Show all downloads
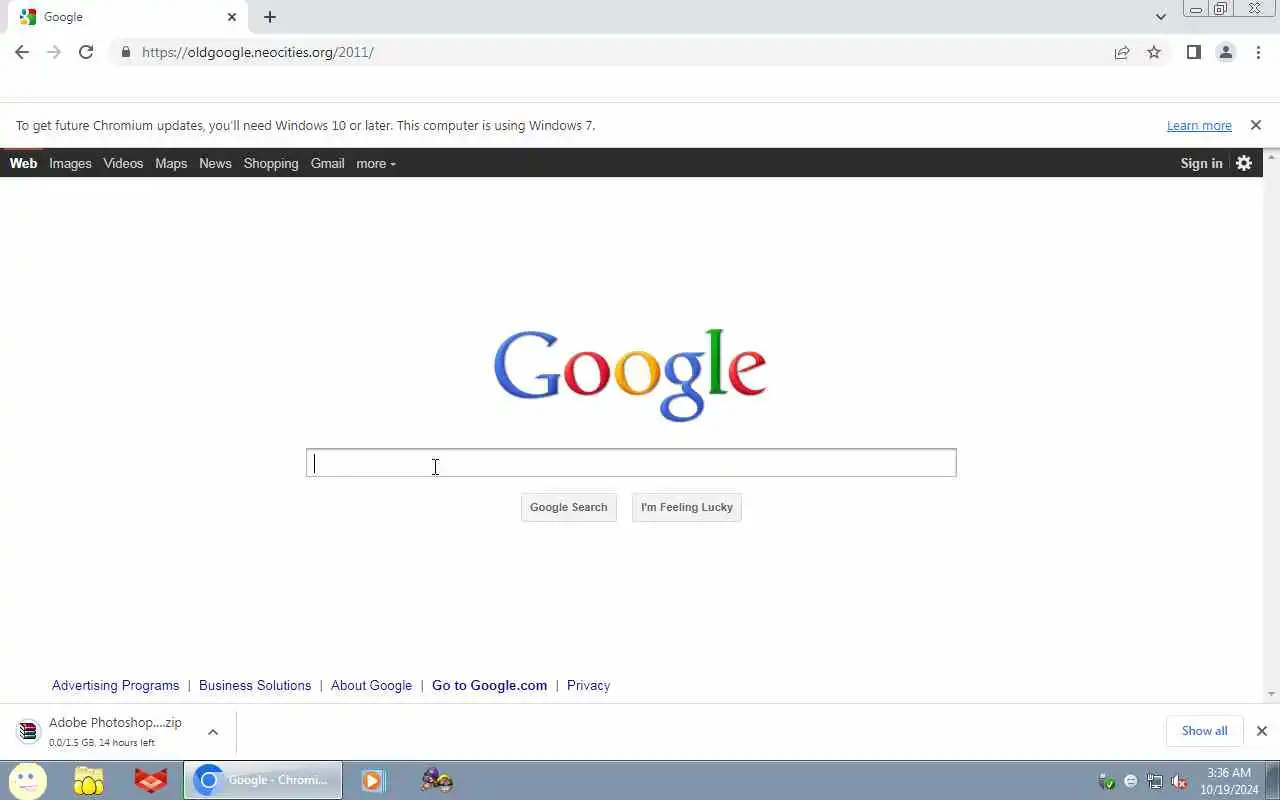The width and height of the screenshot is (1280, 800). [x=1204, y=731]
